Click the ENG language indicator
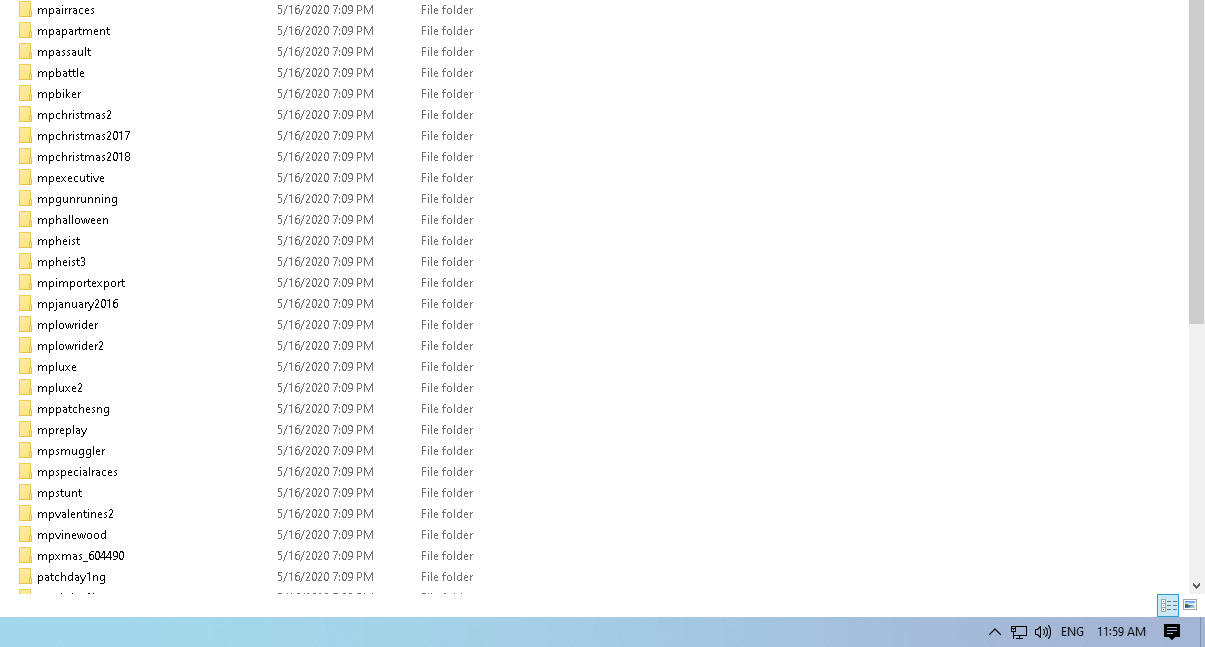Image resolution: width=1205 pixels, height=647 pixels. coord(1072,631)
